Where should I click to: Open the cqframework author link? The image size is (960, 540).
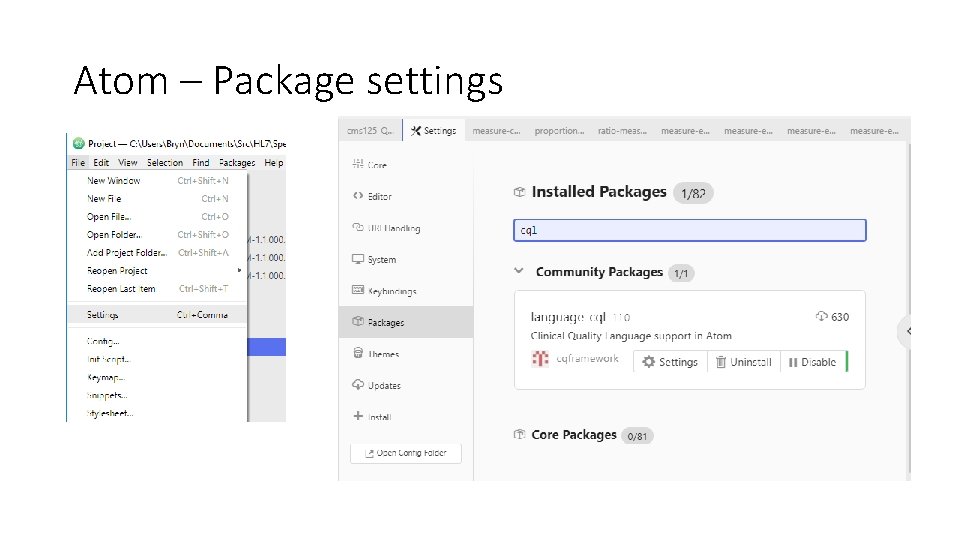(x=587, y=359)
